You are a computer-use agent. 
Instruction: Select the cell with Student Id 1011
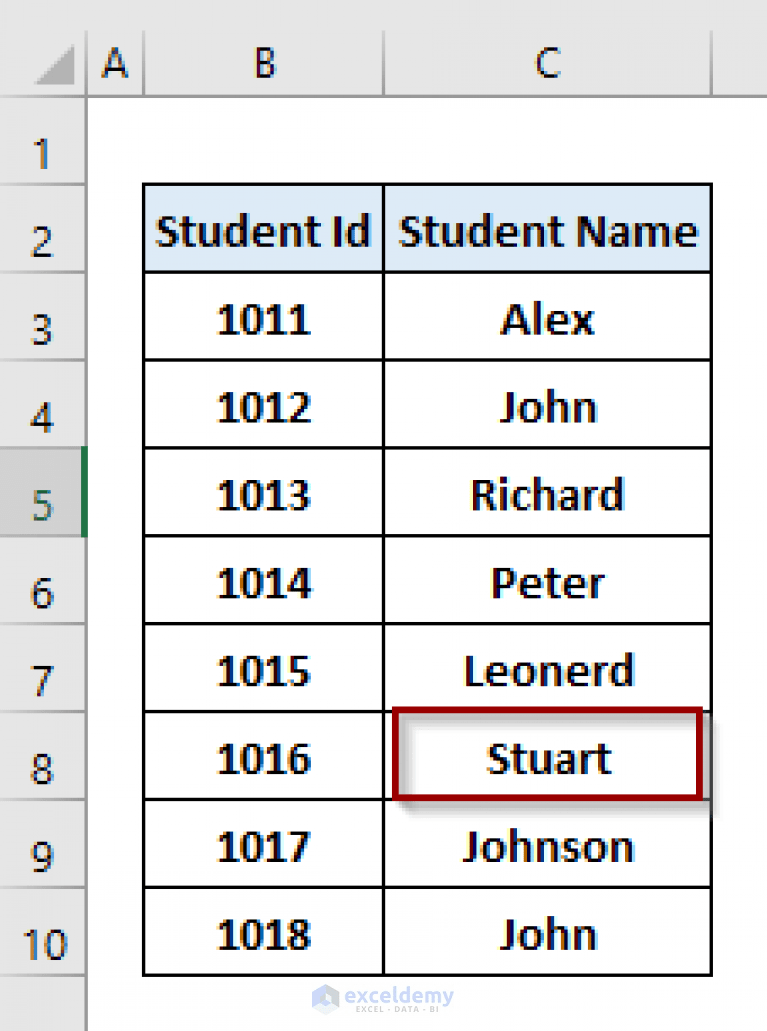pos(263,318)
